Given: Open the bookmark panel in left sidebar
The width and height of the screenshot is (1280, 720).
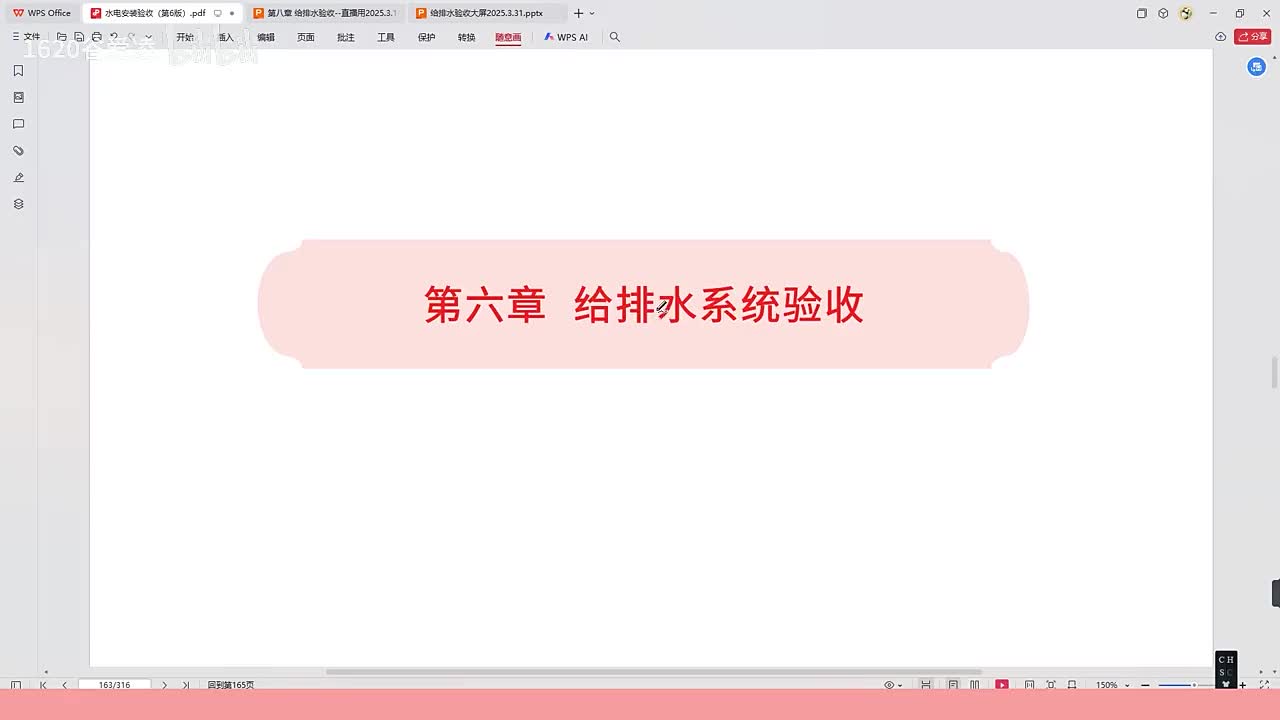Looking at the screenshot, I should [18, 71].
